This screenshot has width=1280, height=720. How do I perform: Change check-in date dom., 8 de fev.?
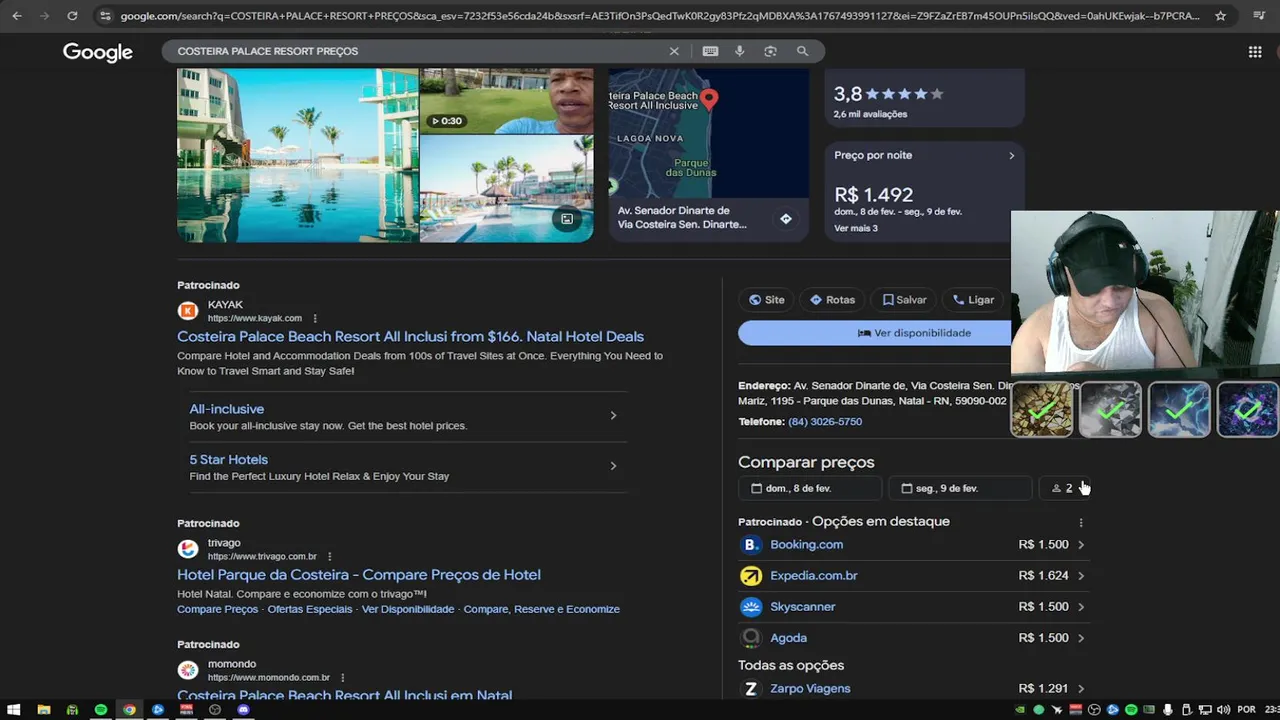(x=811, y=488)
